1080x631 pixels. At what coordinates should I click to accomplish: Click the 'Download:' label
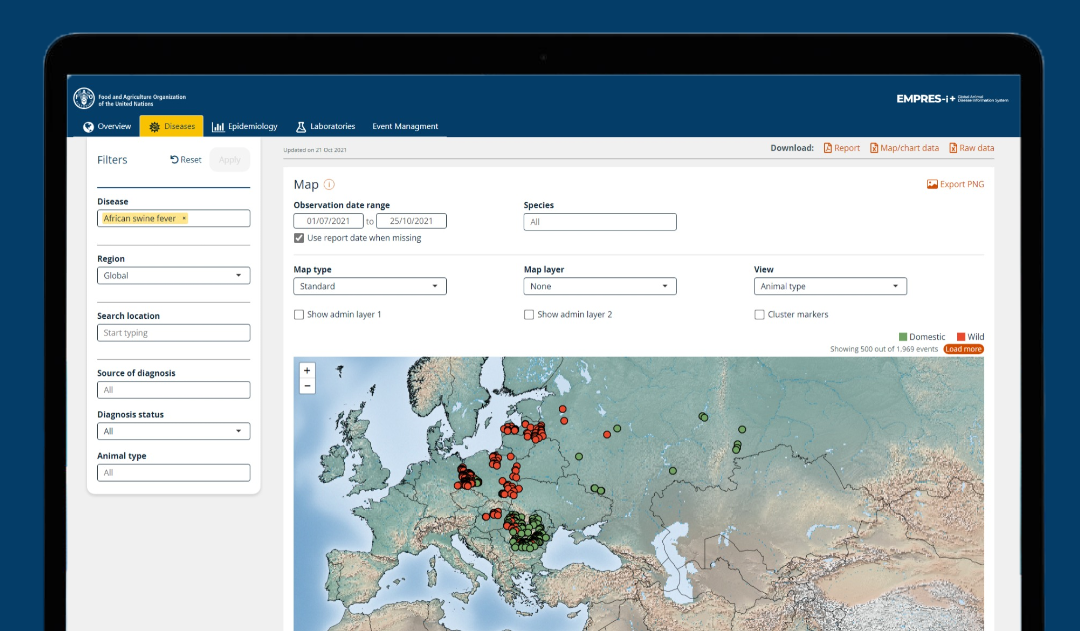792,148
